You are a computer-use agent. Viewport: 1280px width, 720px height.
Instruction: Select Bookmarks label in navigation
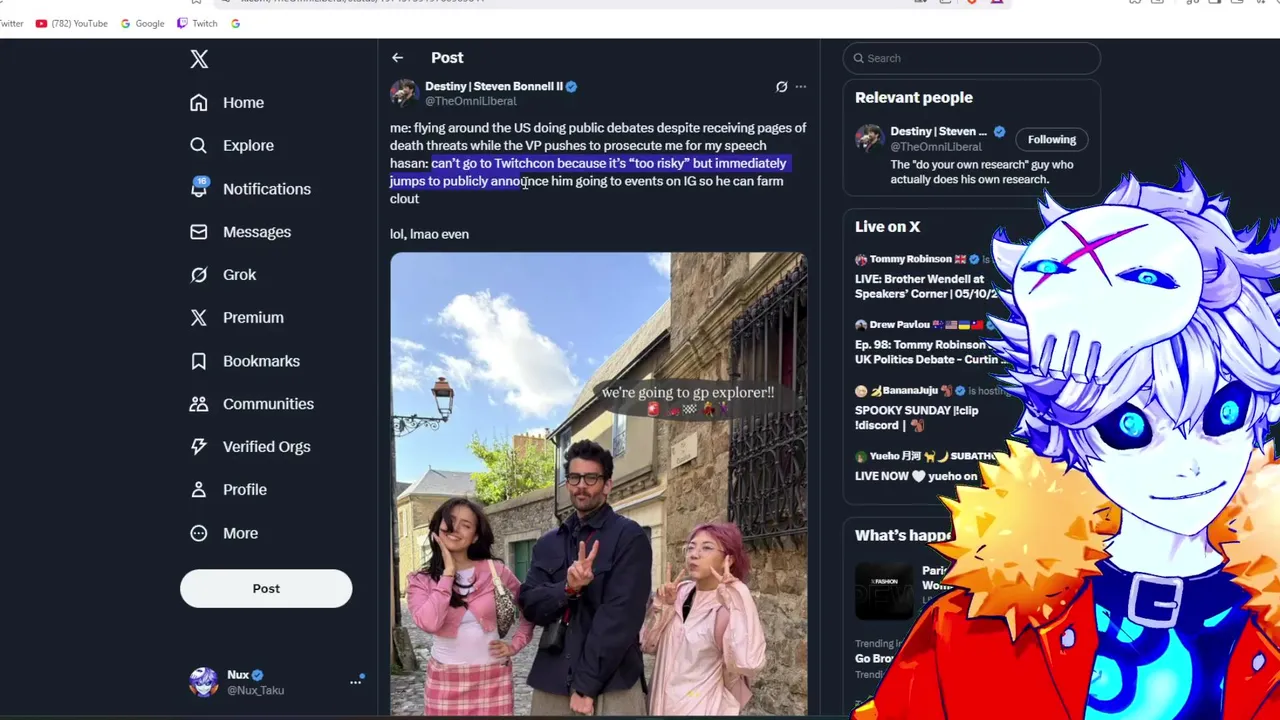pyautogui.click(x=261, y=361)
